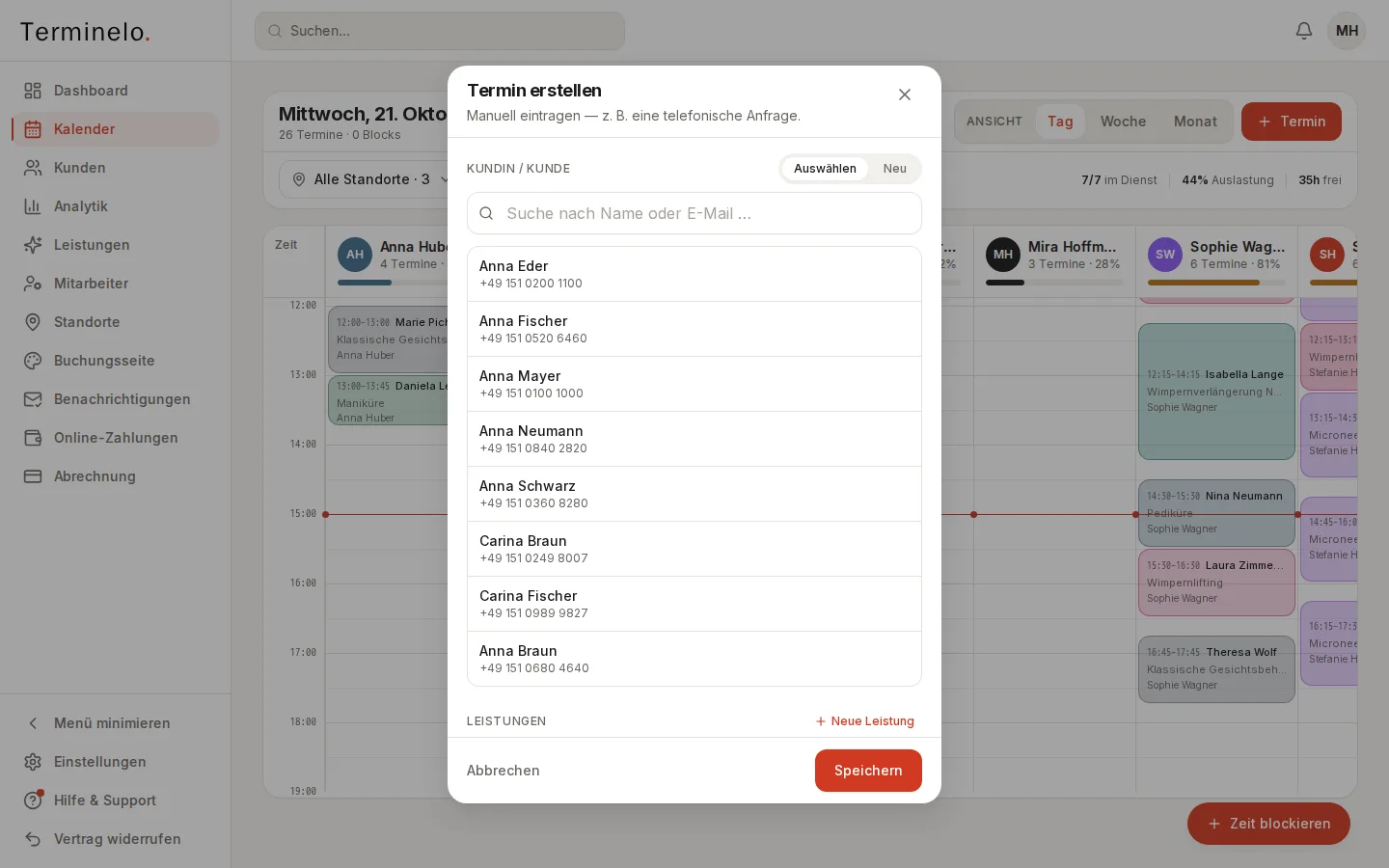Click the Kunden people icon
The height and width of the screenshot is (868, 1389).
(33, 168)
